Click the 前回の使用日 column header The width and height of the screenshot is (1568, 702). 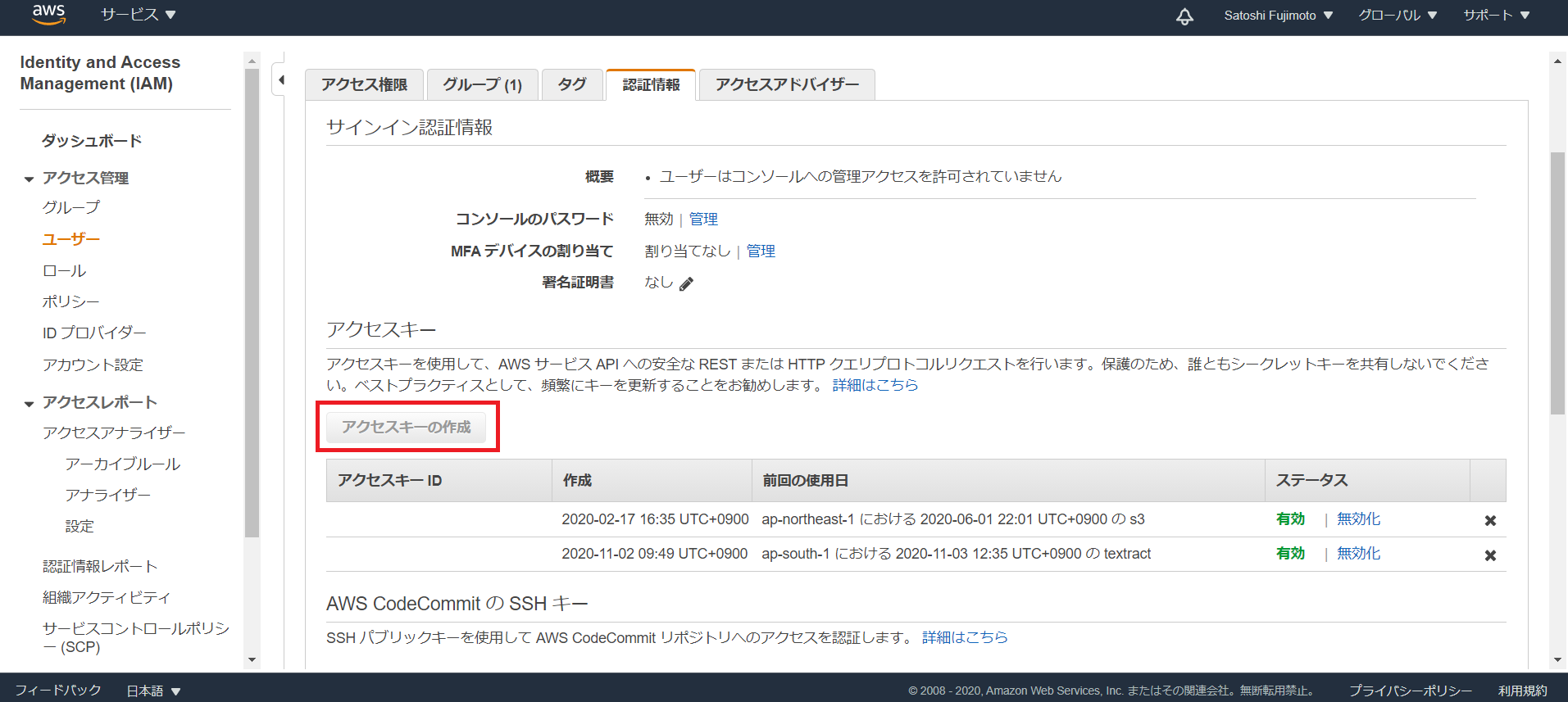point(1008,480)
